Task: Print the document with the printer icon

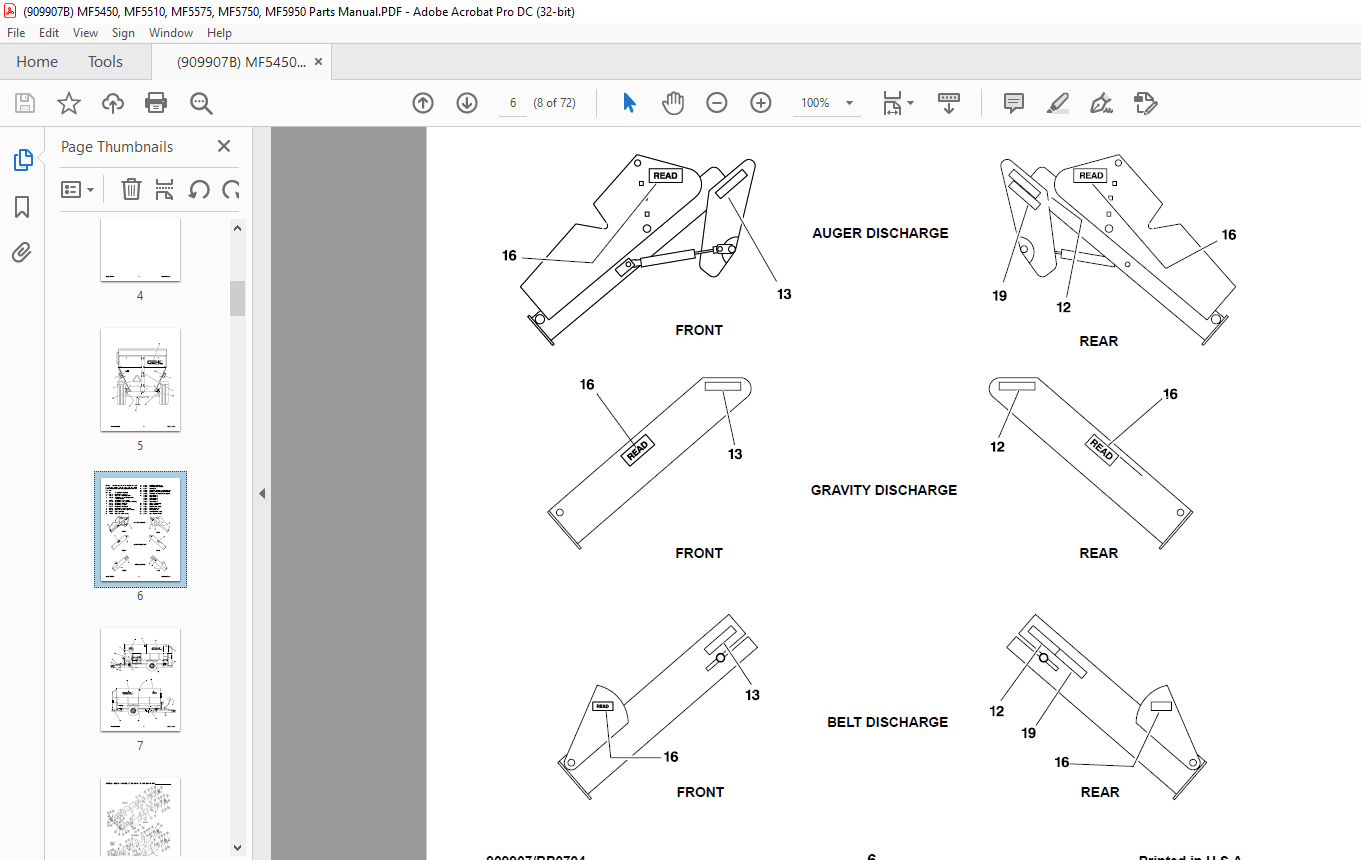Action: click(156, 103)
